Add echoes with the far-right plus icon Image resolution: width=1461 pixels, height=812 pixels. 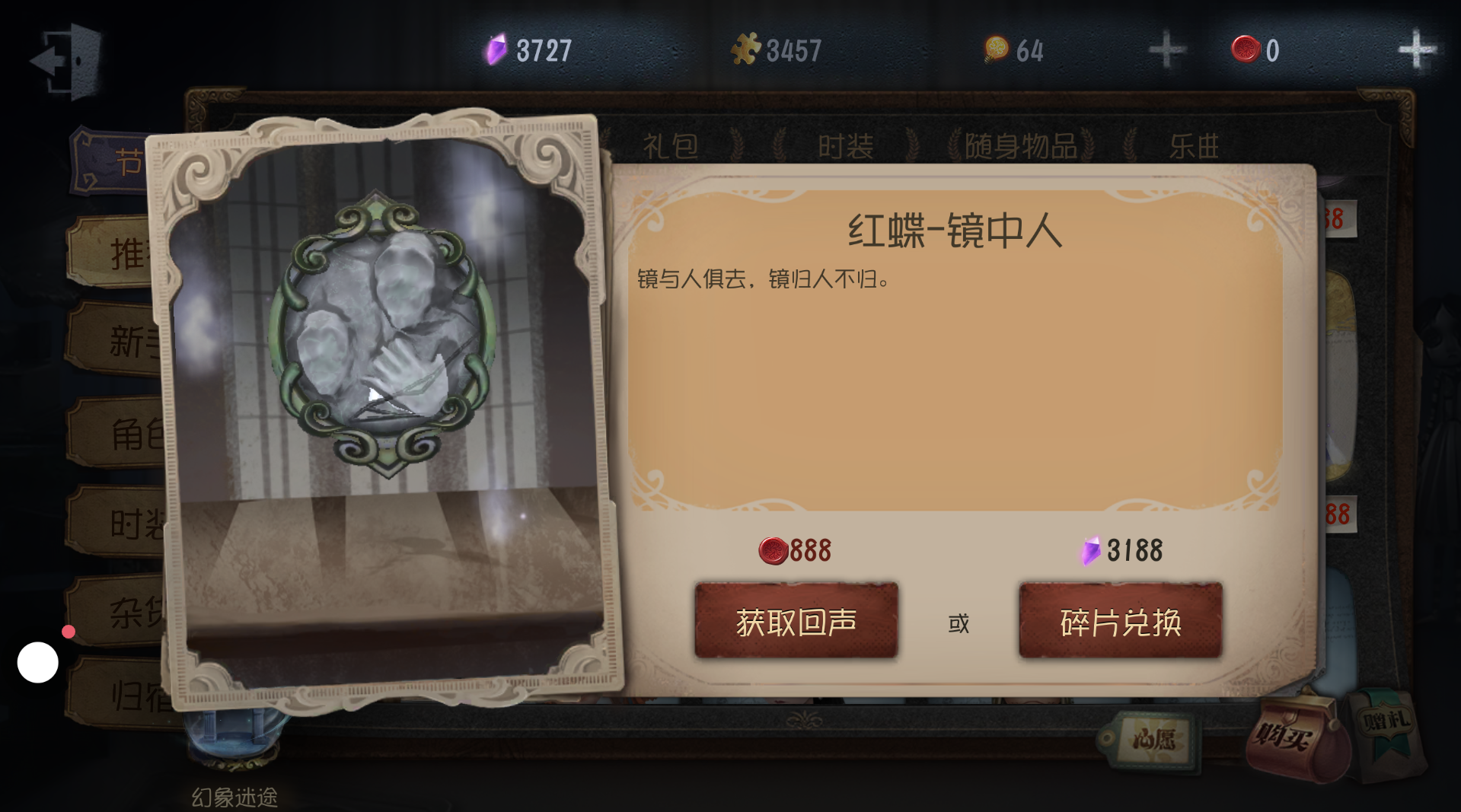pos(1417,50)
